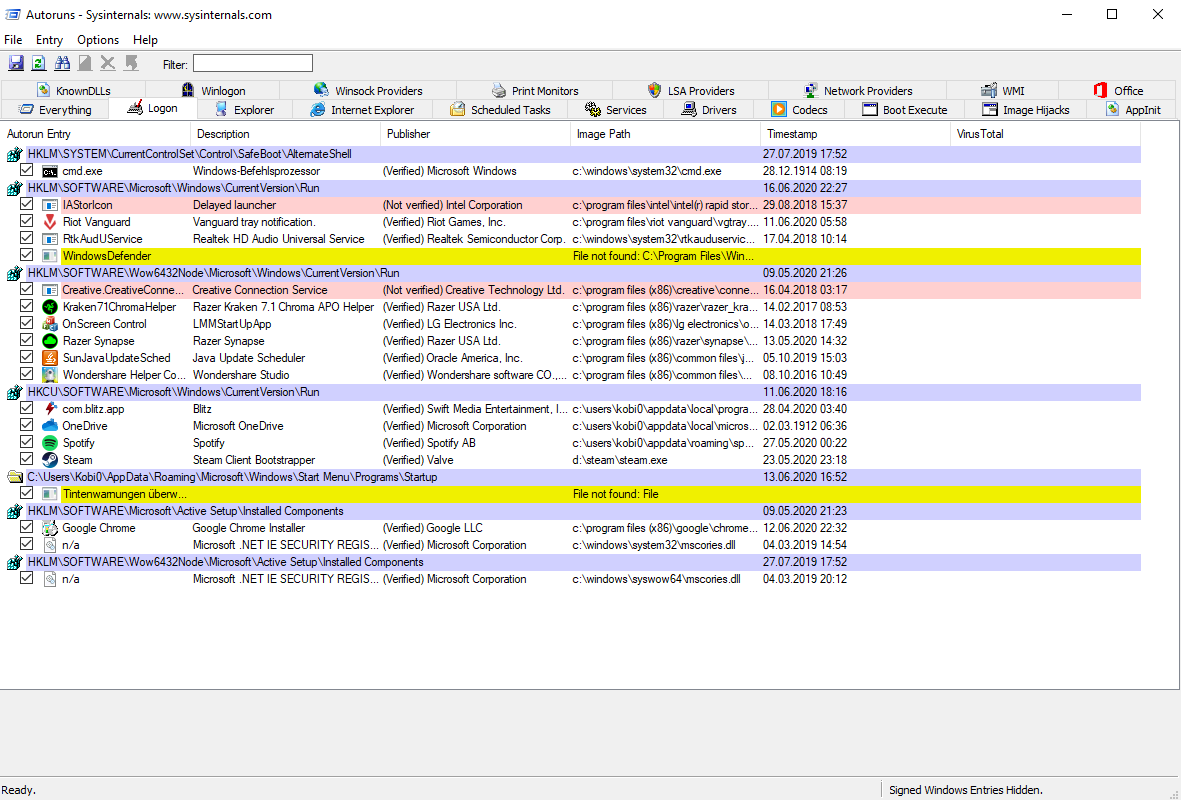Switch to the Office tab
This screenshot has height=800, width=1181.
(1118, 90)
